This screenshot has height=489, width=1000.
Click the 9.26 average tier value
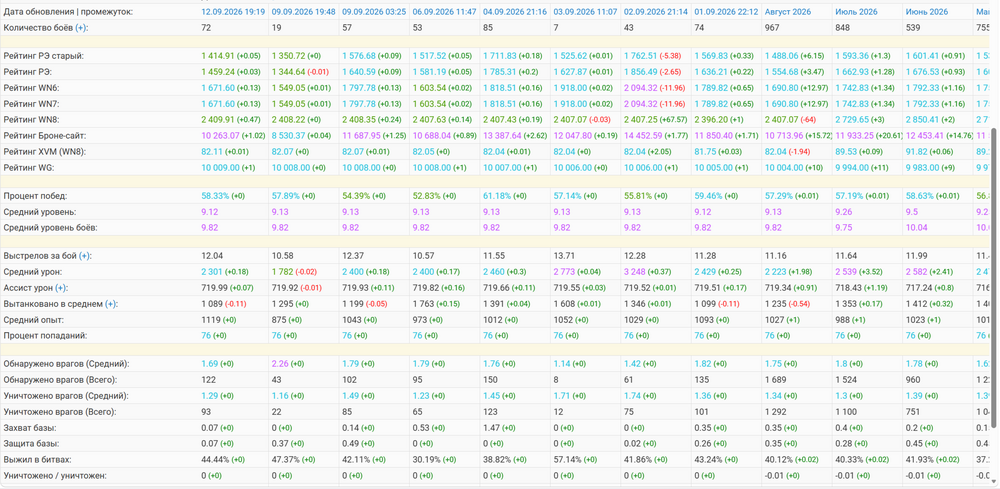coord(842,212)
